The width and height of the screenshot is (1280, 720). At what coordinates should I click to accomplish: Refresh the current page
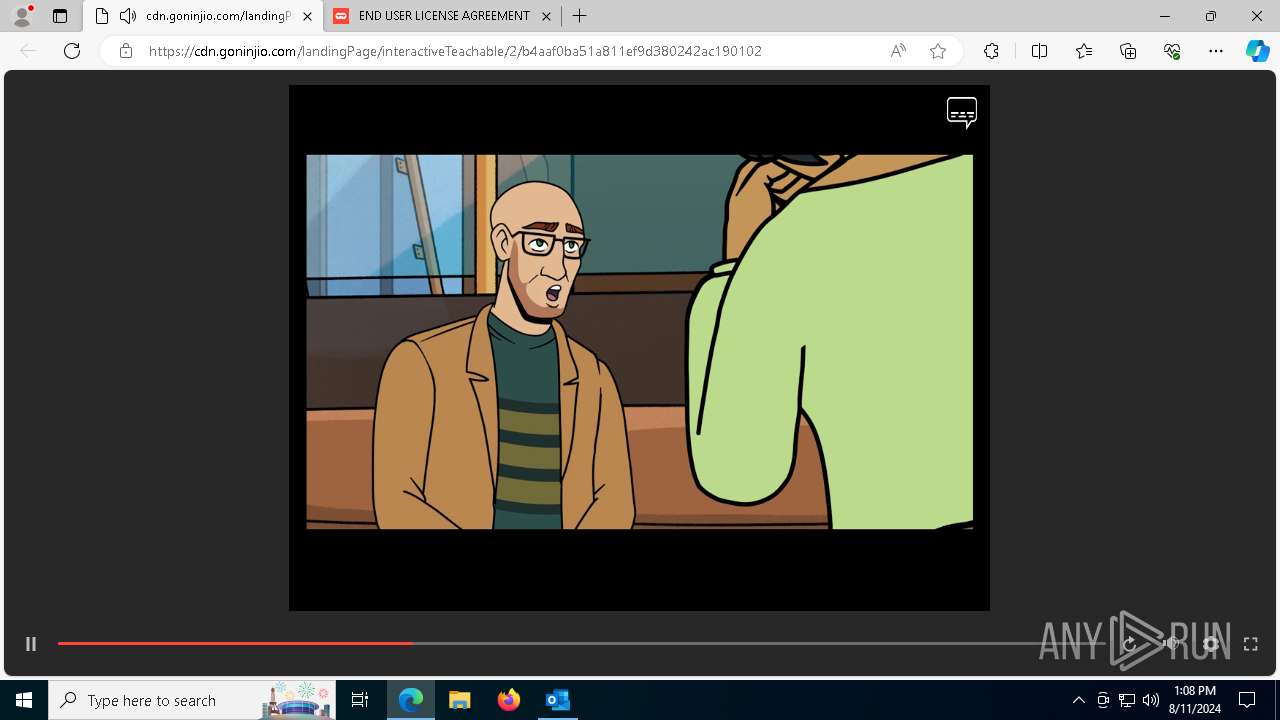(x=72, y=51)
